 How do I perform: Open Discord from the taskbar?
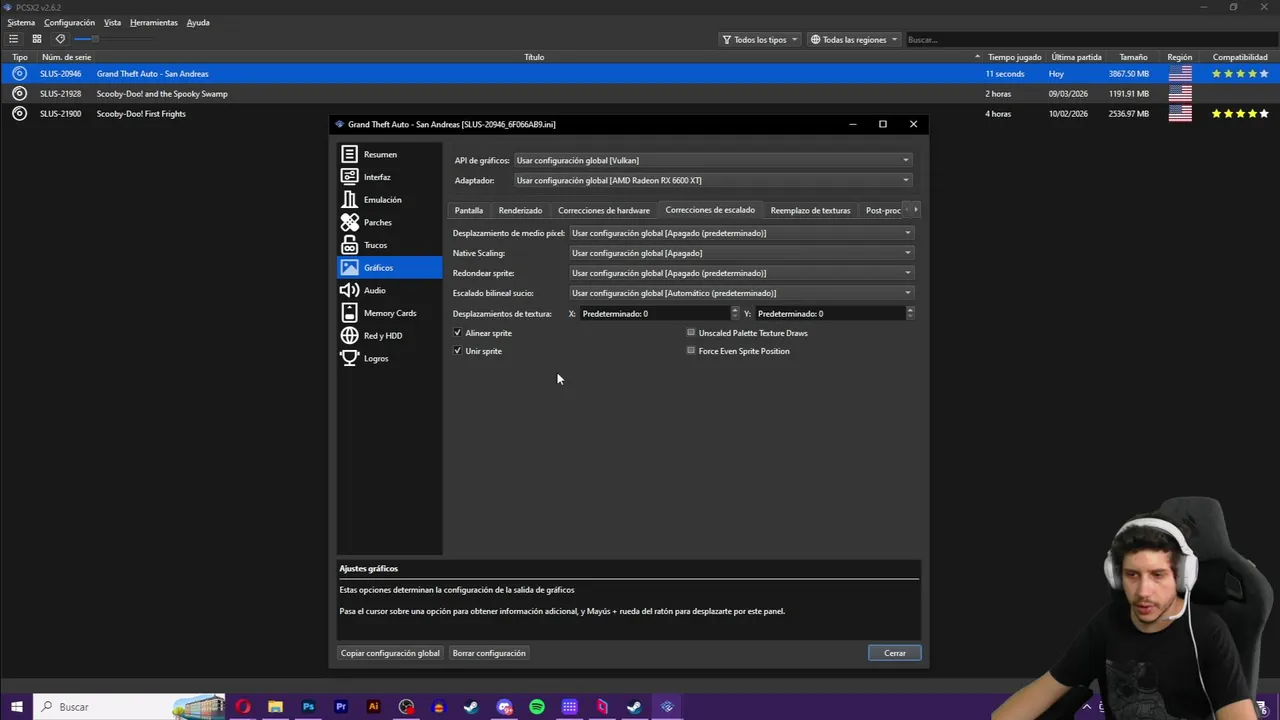pyautogui.click(x=504, y=707)
